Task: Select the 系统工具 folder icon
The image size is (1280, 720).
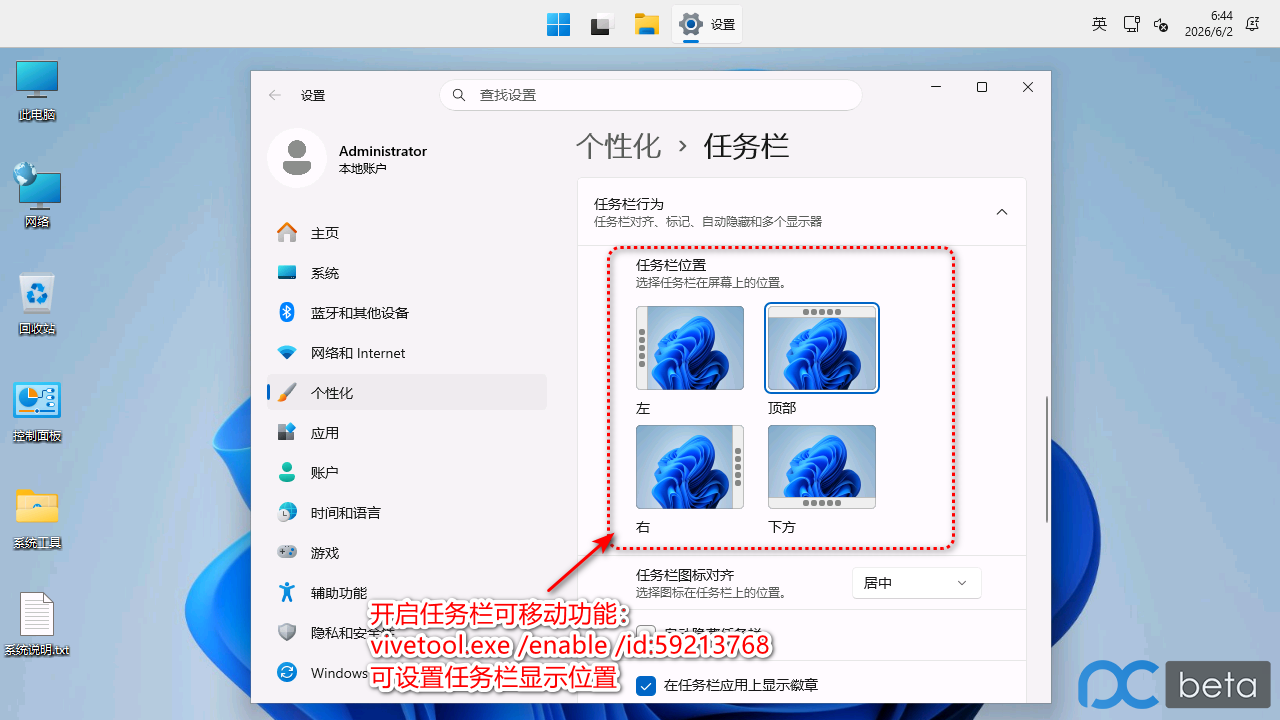Action: point(37,518)
